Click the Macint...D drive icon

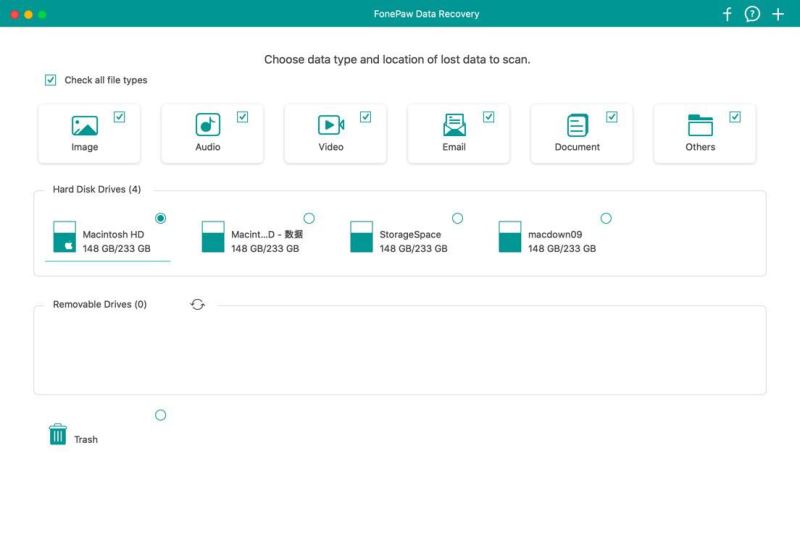tap(213, 236)
